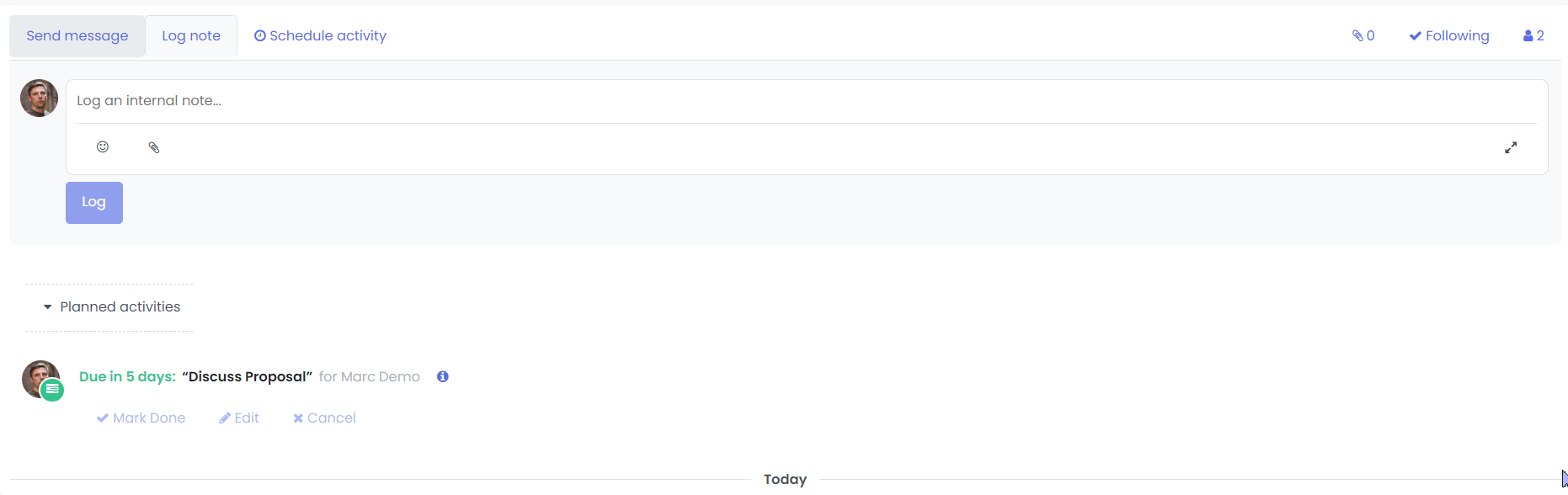Switch to the Send message tab
Image resolution: width=1568 pixels, height=495 pixels.
[77, 36]
